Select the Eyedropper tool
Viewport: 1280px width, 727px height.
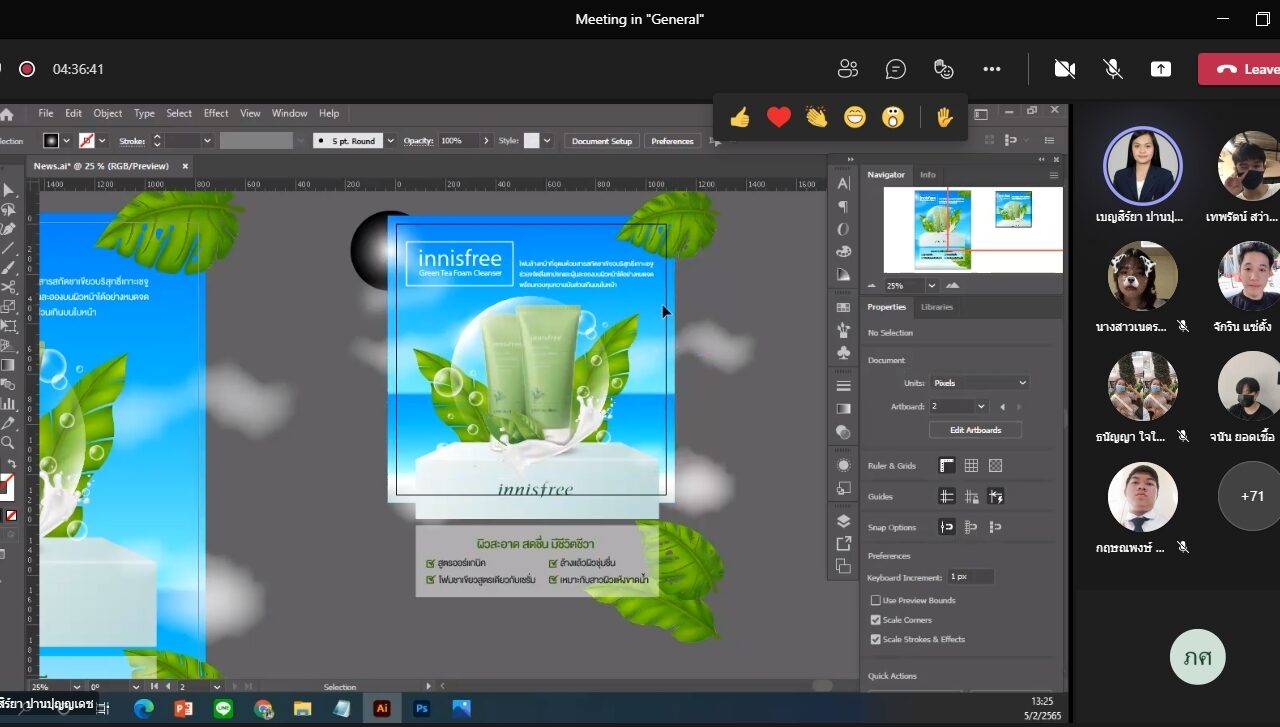(x=8, y=423)
